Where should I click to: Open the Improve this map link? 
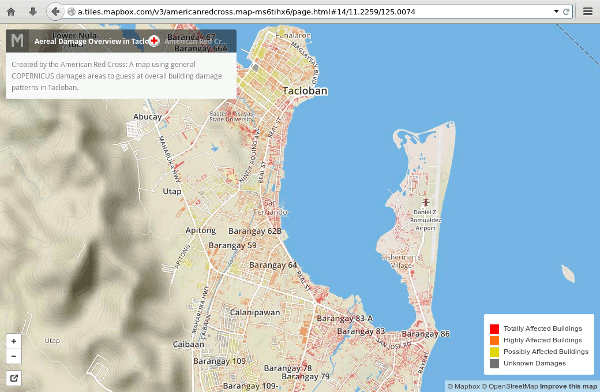(x=568, y=387)
